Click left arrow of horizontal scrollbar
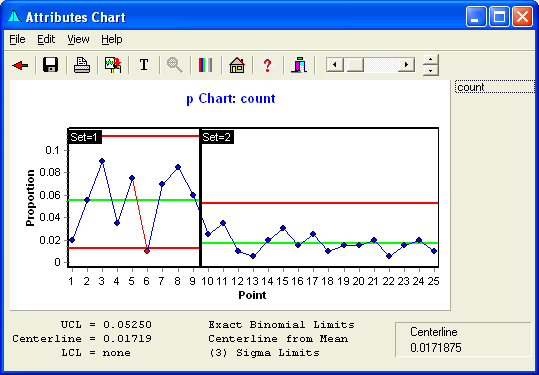 pos(335,65)
